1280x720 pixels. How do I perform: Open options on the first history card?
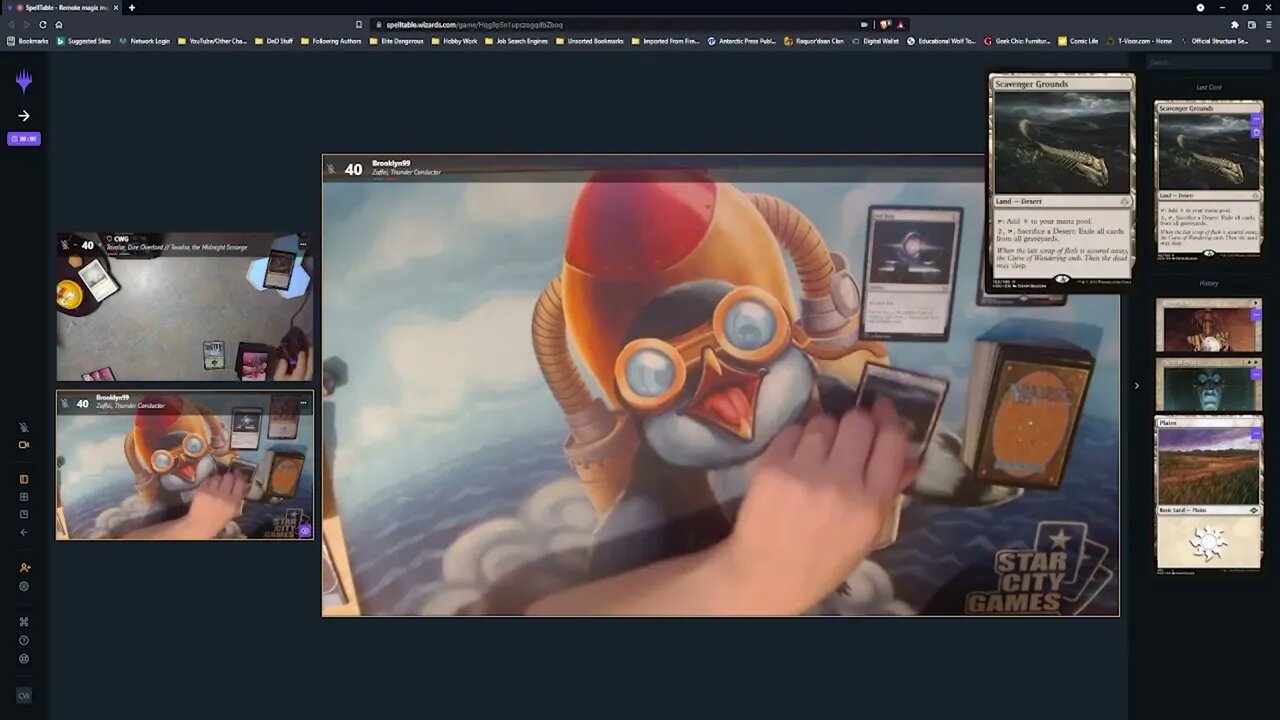tap(1256, 315)
